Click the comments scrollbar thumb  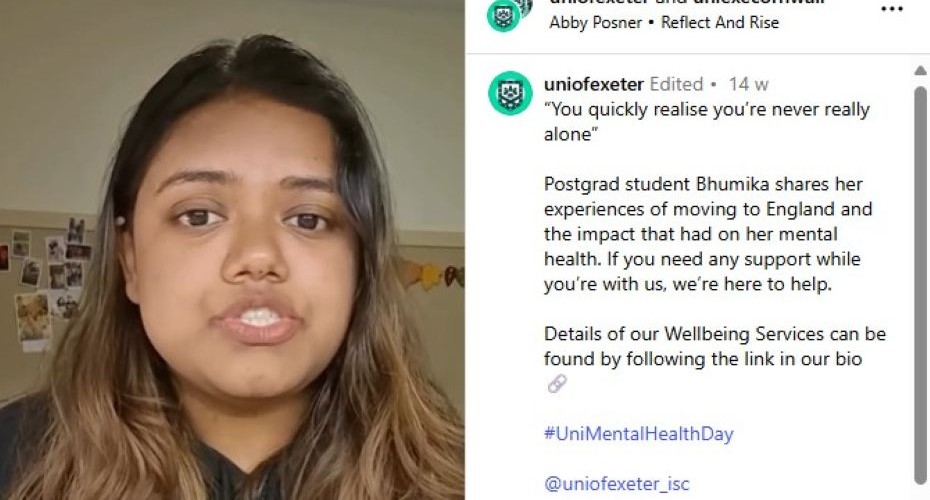(920, 285)
